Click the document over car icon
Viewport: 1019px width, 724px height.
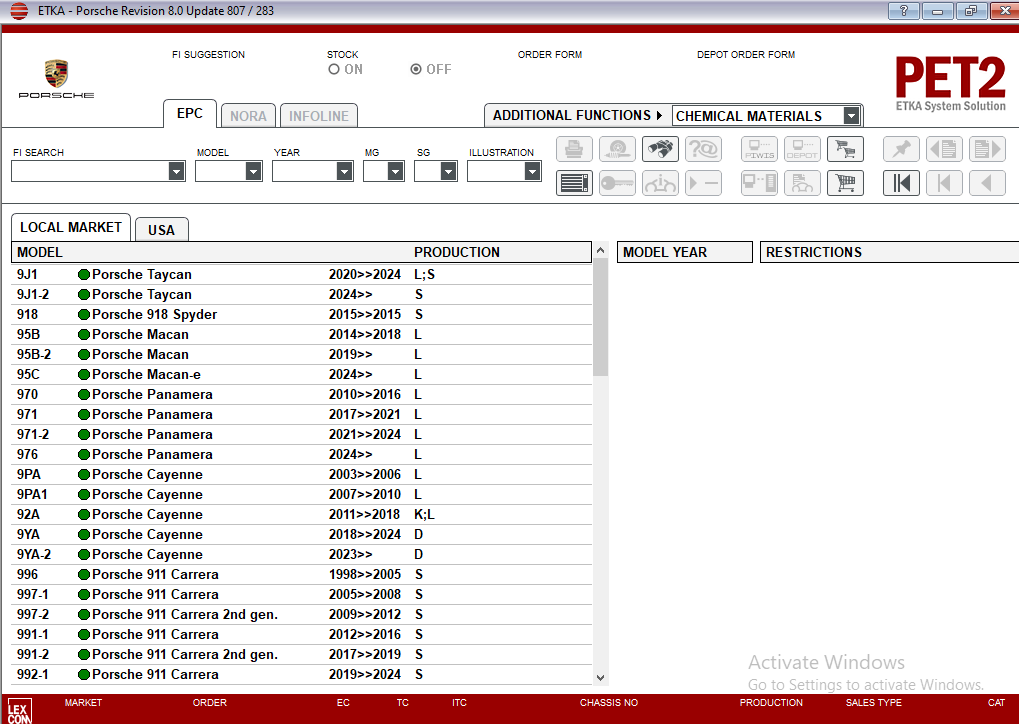pyautogui.click(x=802, y=183)
